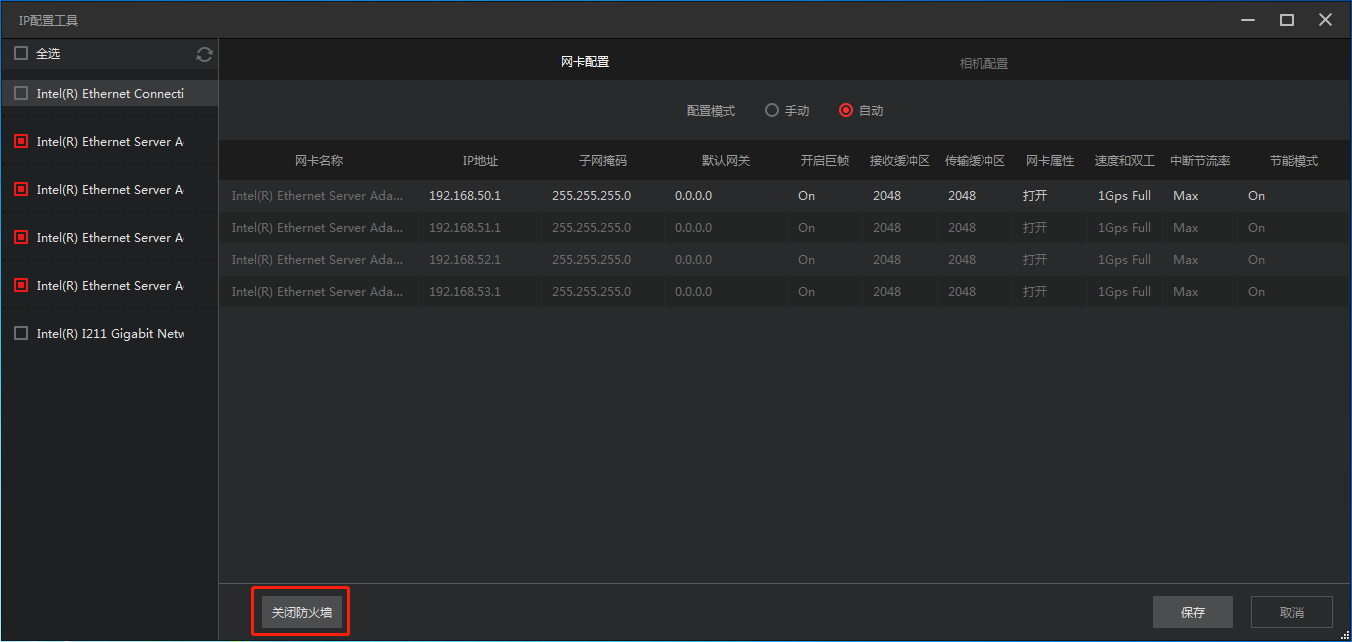
Task: Click the 取消 cancel button
Action: click(x=1292, y=612)
